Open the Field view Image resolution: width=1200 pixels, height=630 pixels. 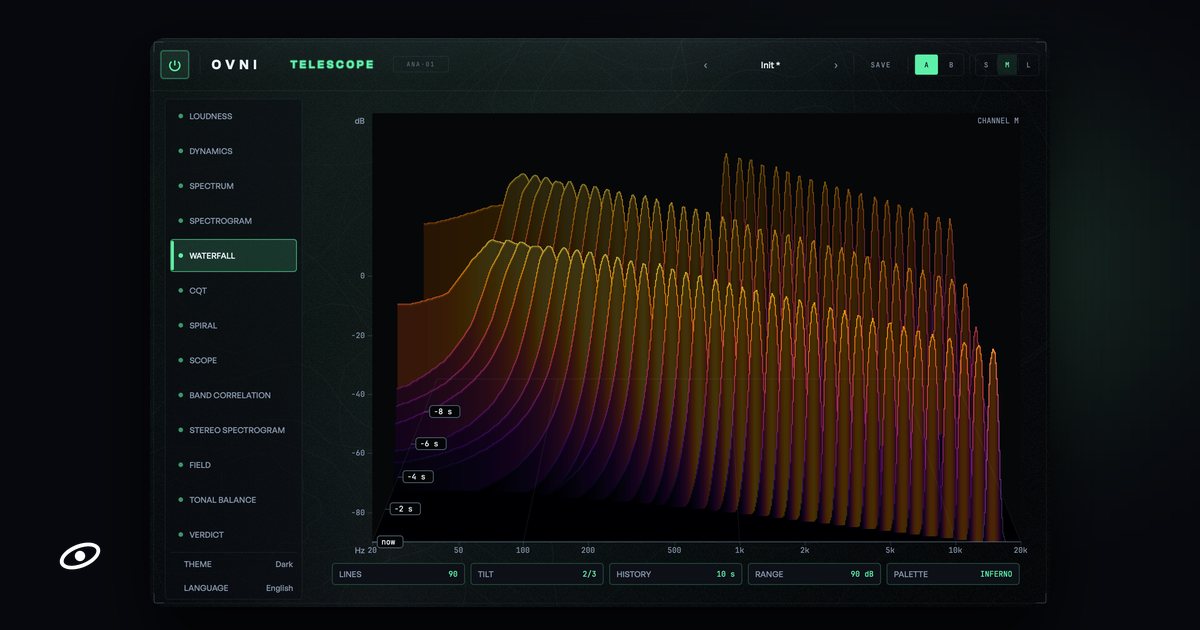(x=234, y=465)
